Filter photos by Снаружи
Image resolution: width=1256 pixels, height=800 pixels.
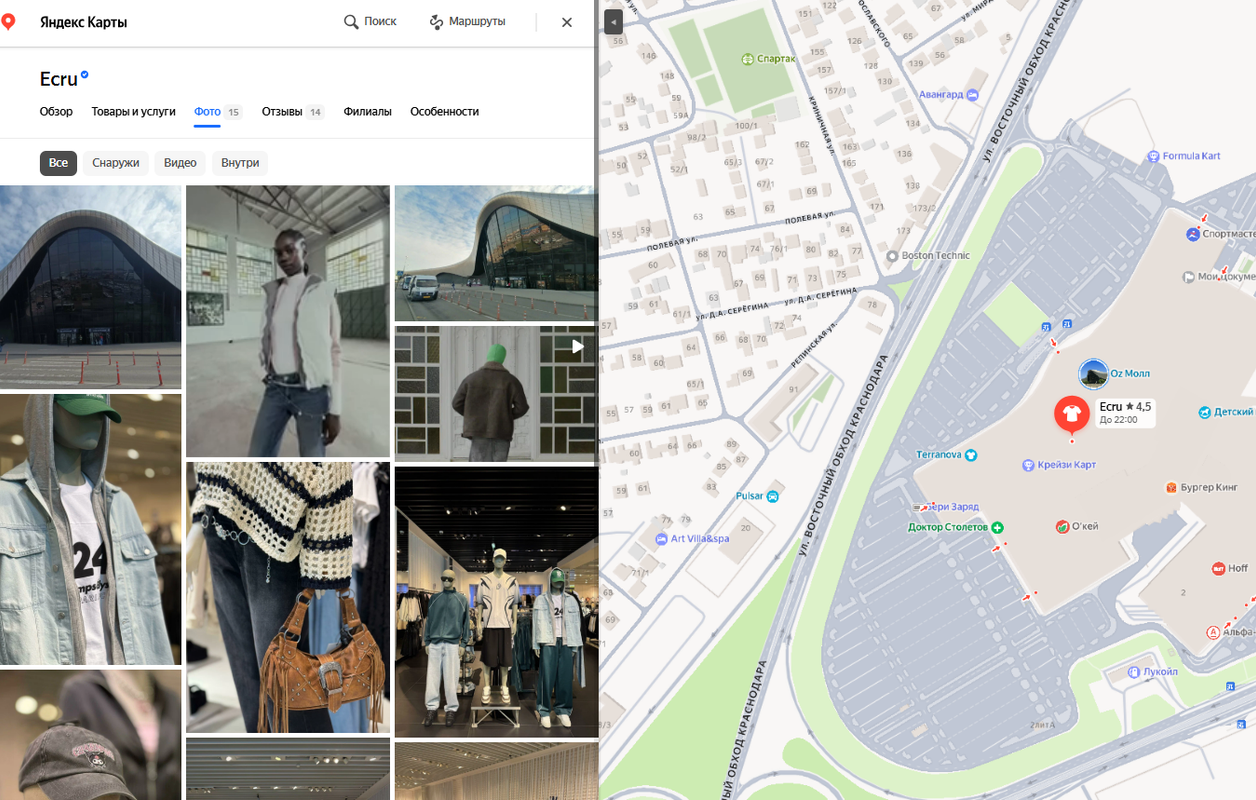pyautogui.click(x=116, y=163)
